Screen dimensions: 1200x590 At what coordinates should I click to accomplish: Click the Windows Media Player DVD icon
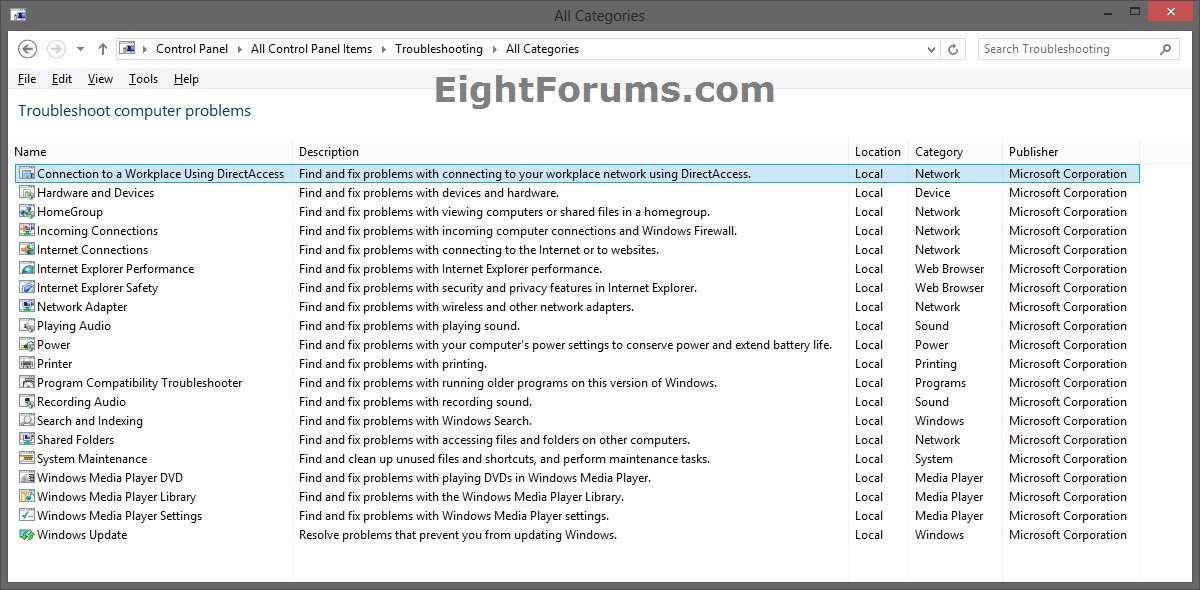[x=27, y=478]
